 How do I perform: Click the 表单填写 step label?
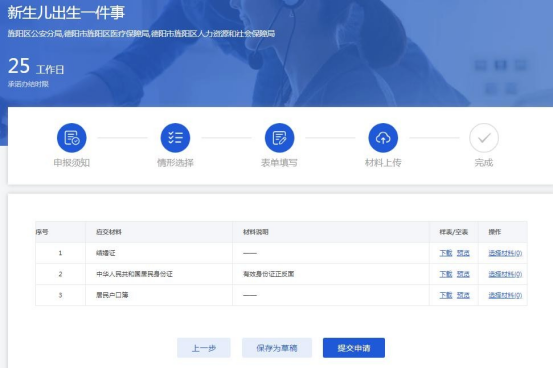click(x=279, y=163)
